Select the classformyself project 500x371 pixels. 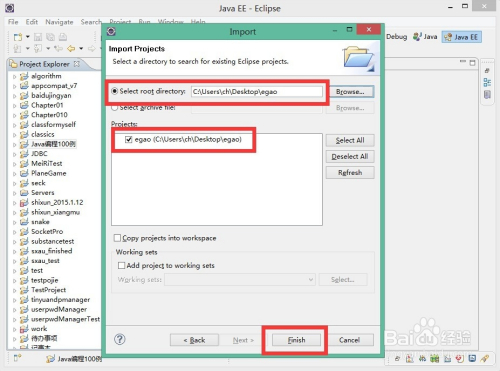[53, 124]
